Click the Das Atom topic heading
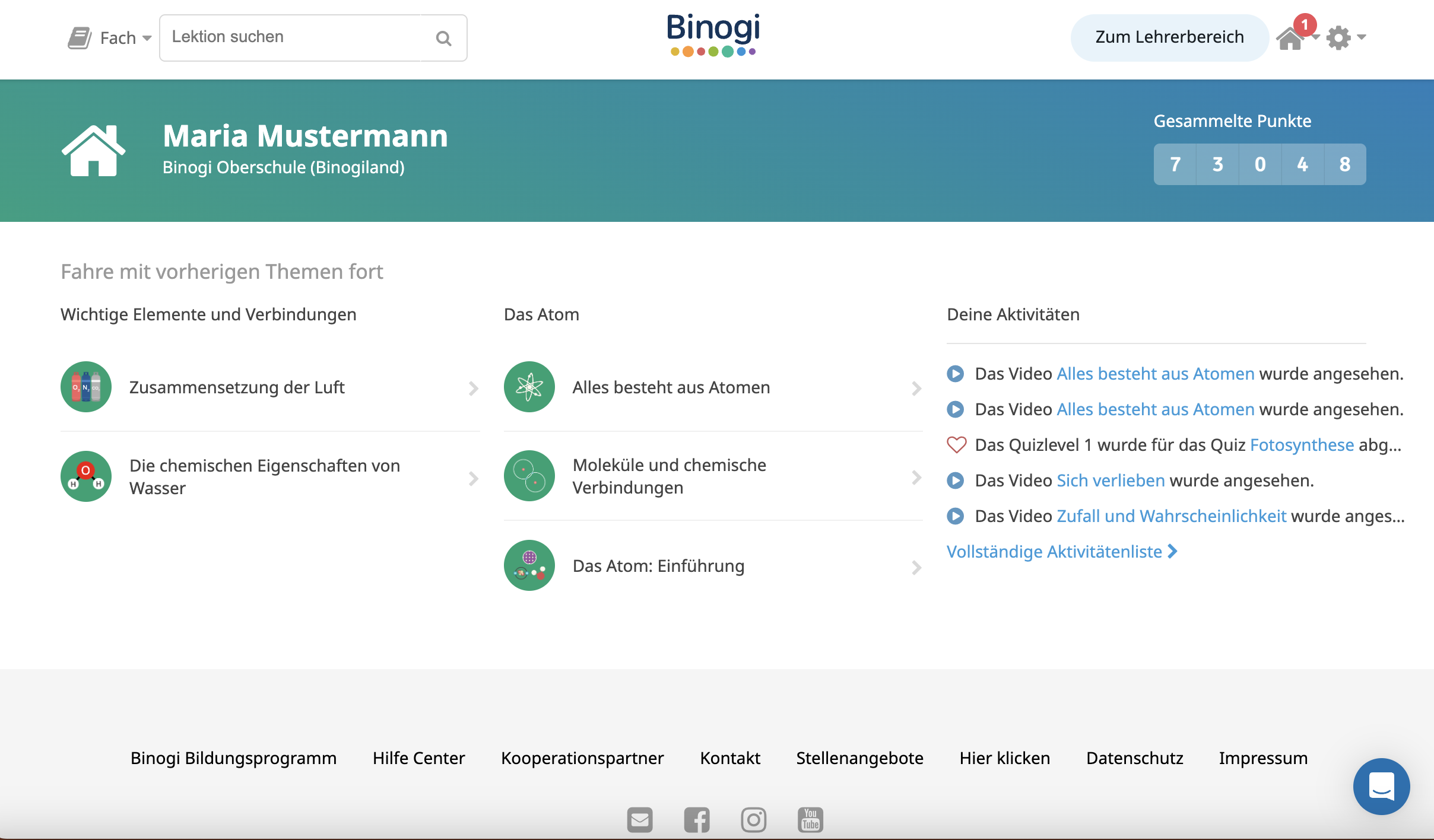Image resolution: width=1434 pixels, height=840 pixels. coord(541,314)
